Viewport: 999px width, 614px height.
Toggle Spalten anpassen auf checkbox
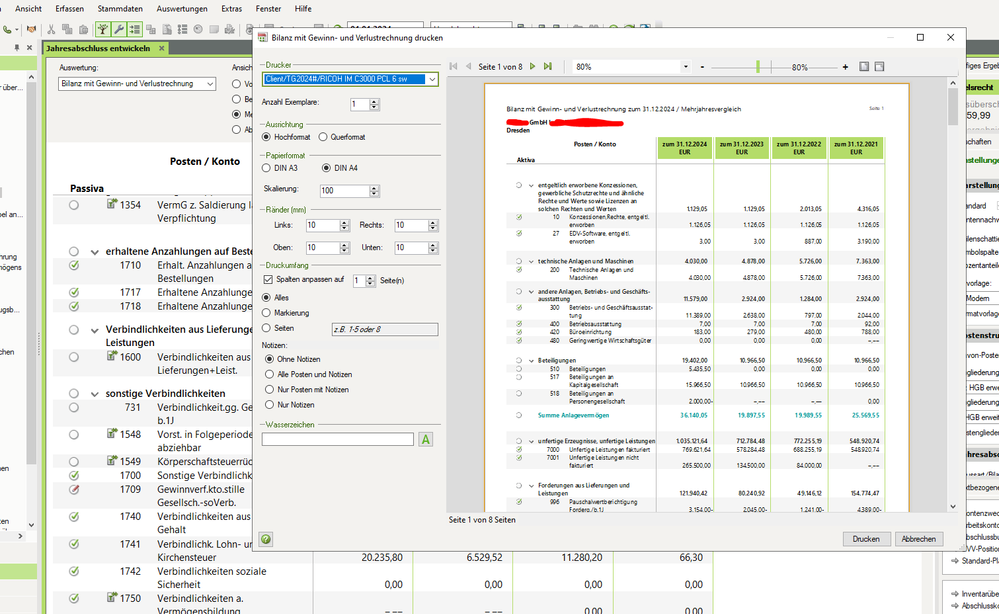pyautogui.click(x=268, y=280)
